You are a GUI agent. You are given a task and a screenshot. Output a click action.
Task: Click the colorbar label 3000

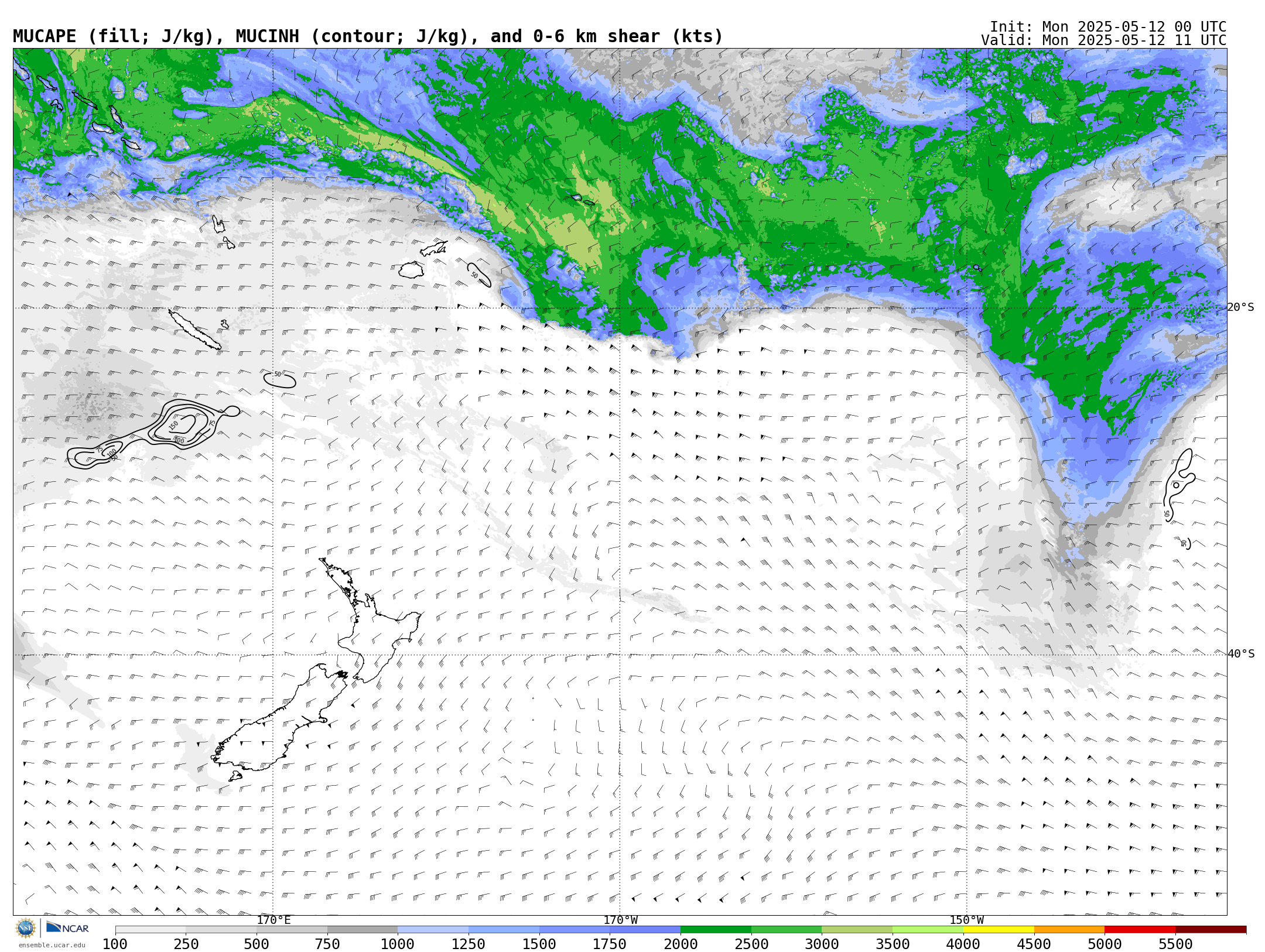(x=822, y=944)
